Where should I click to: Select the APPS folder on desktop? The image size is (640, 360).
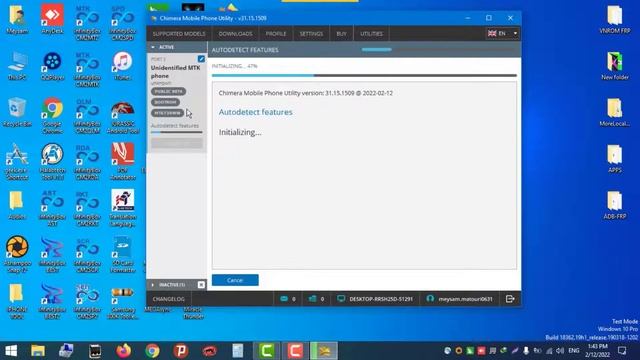click(615, 159)
